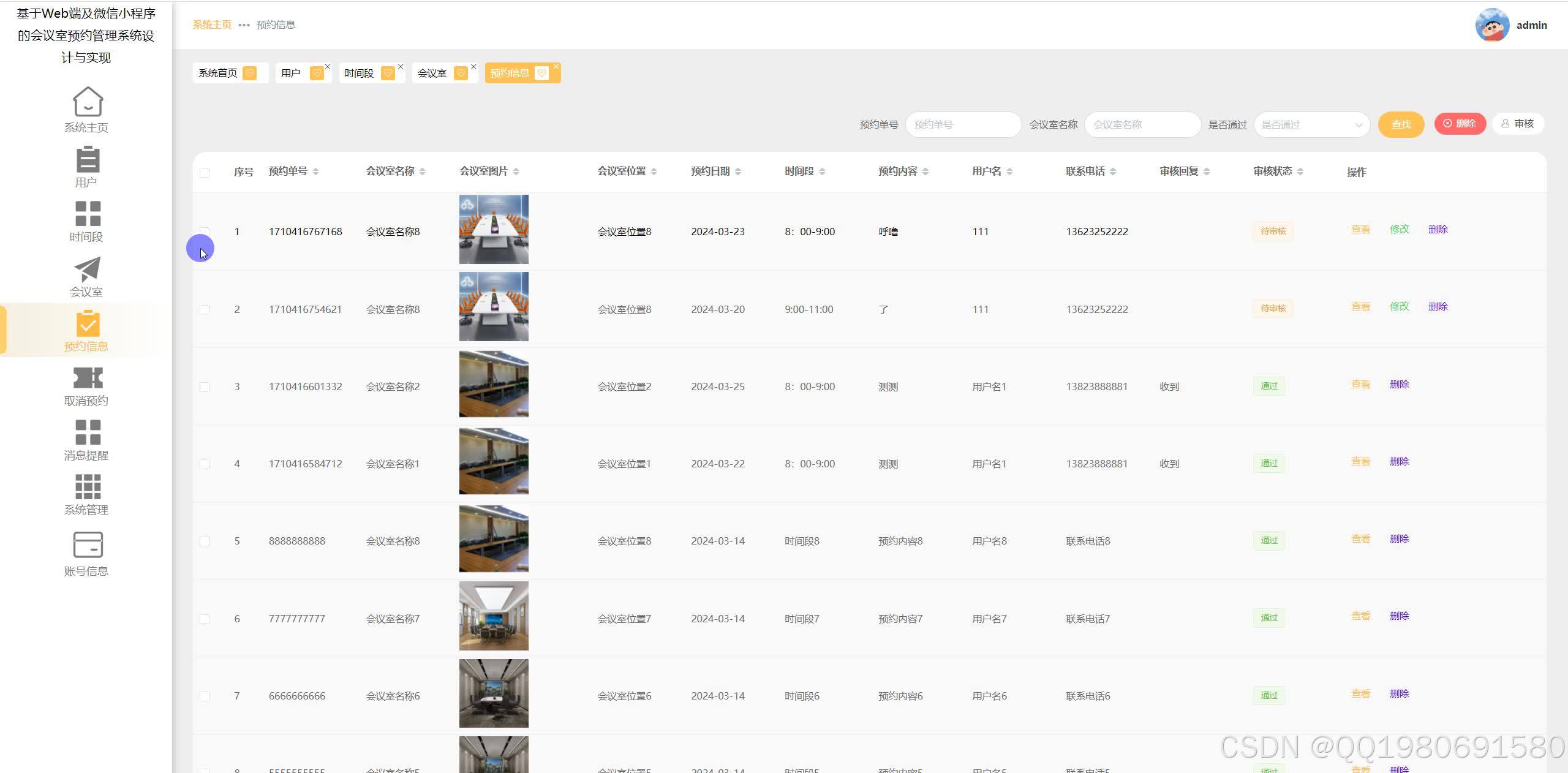
Task: Focus the 预约单号 search input field
Action: [962, 125]
